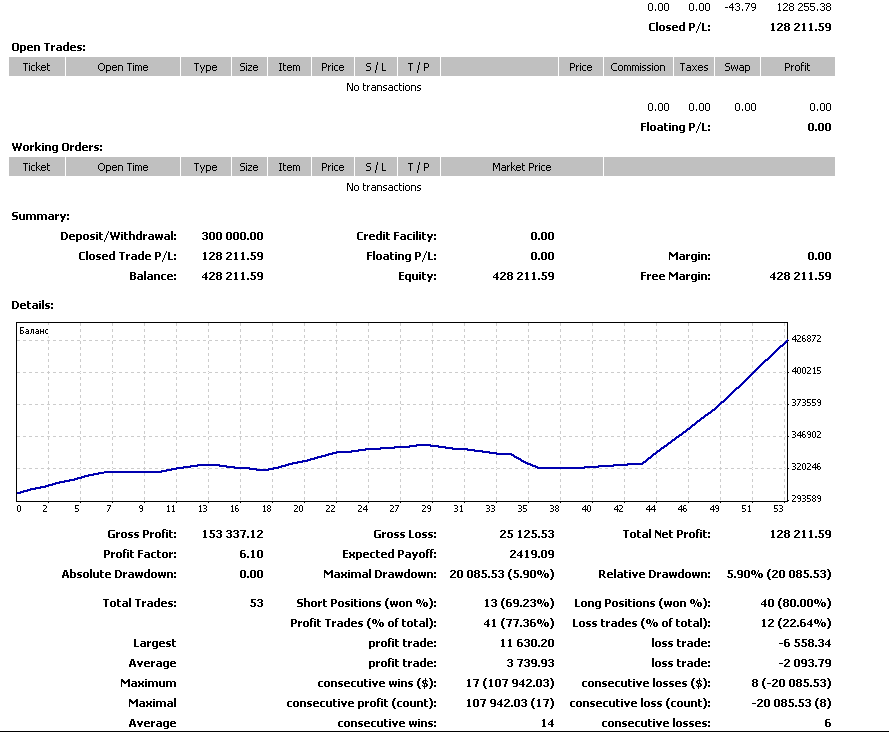Click the consecutive wins value 17 (107 942.03)
The image size is (889, 732).
point(510,683)
